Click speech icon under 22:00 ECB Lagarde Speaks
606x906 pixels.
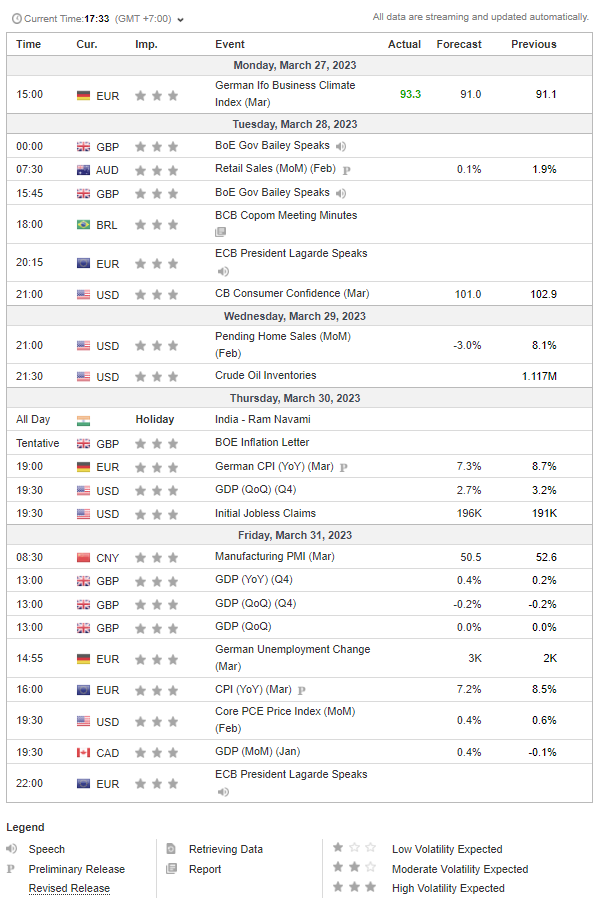pyautogui.click(x=223, y=792)
